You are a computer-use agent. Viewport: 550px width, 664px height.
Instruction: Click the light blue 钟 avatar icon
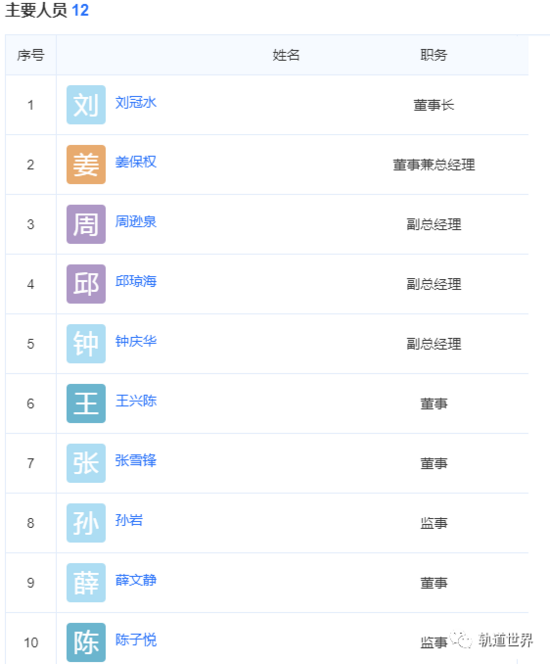click(86, 343)
